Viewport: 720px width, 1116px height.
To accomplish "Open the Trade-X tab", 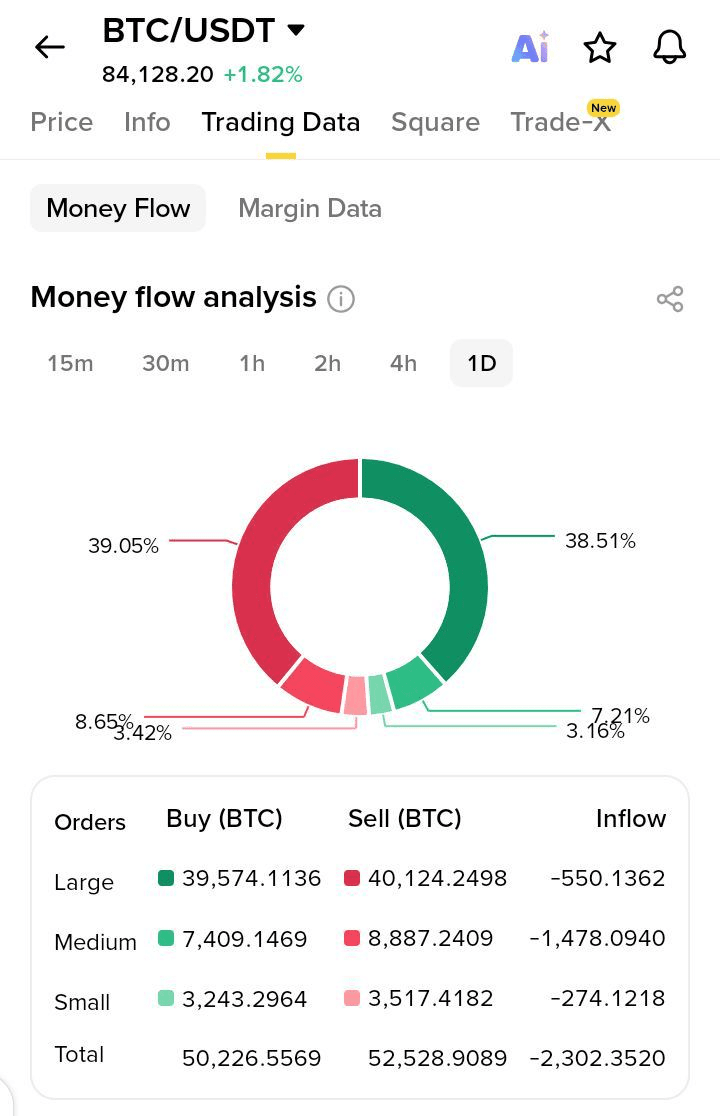I will coord(560,122).
